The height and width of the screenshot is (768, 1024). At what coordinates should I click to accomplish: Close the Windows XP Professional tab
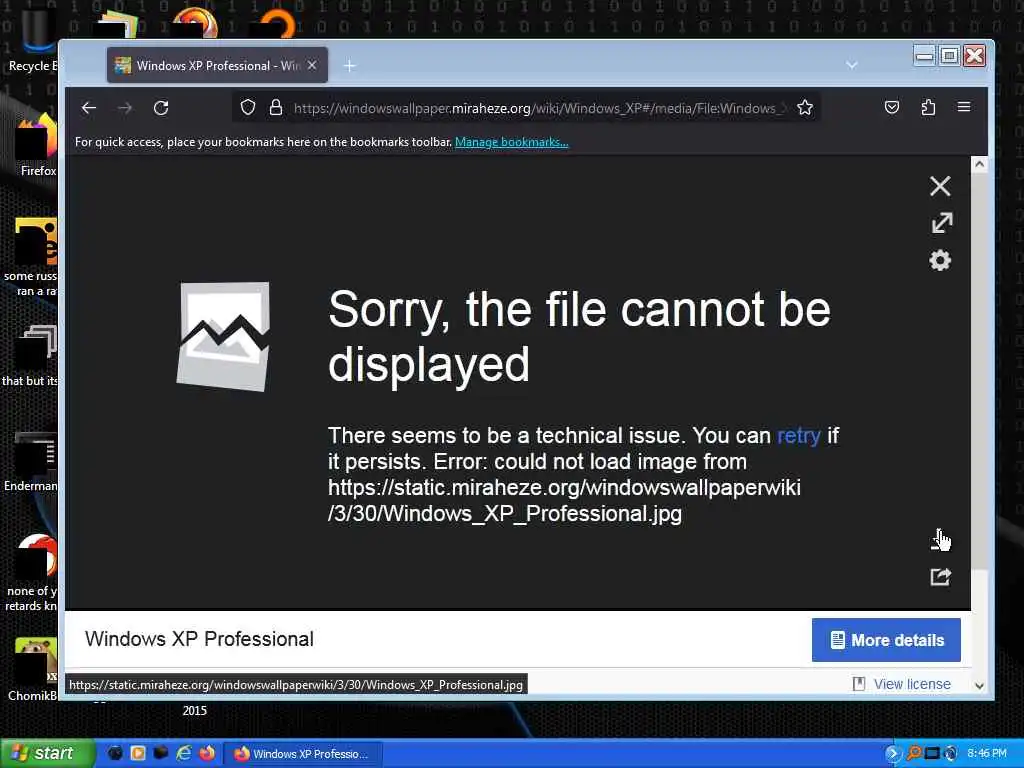coord(312,65)
